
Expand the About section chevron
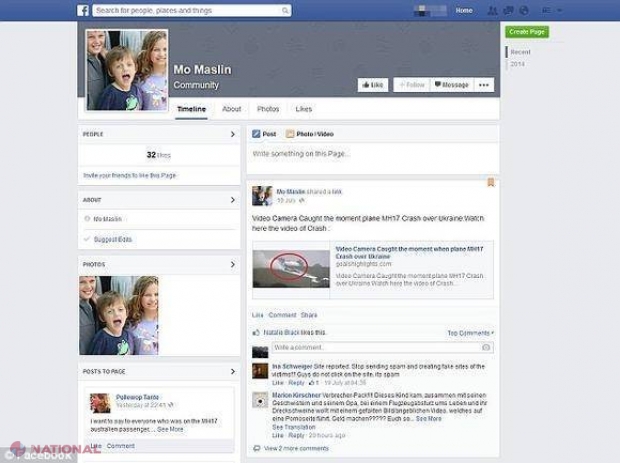(233, 199)
